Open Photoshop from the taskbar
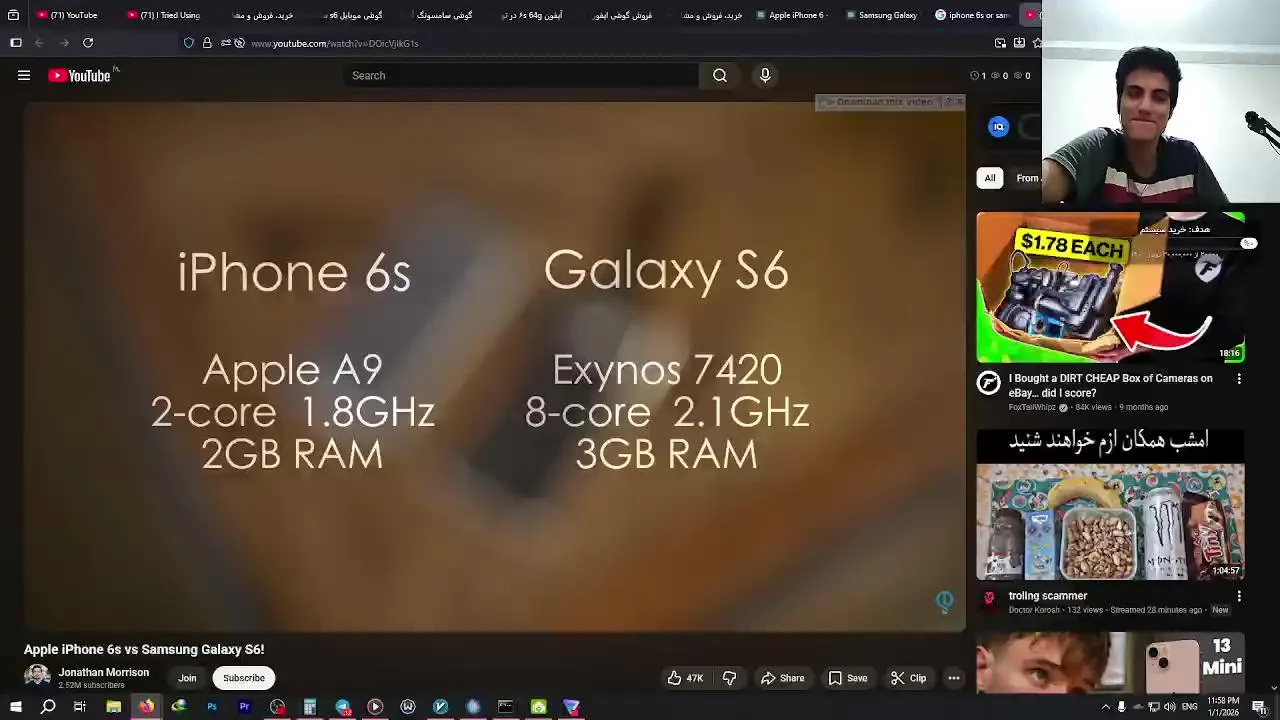Image resolution: width=1280 pixels, height=720 pixels. (212, 707)
